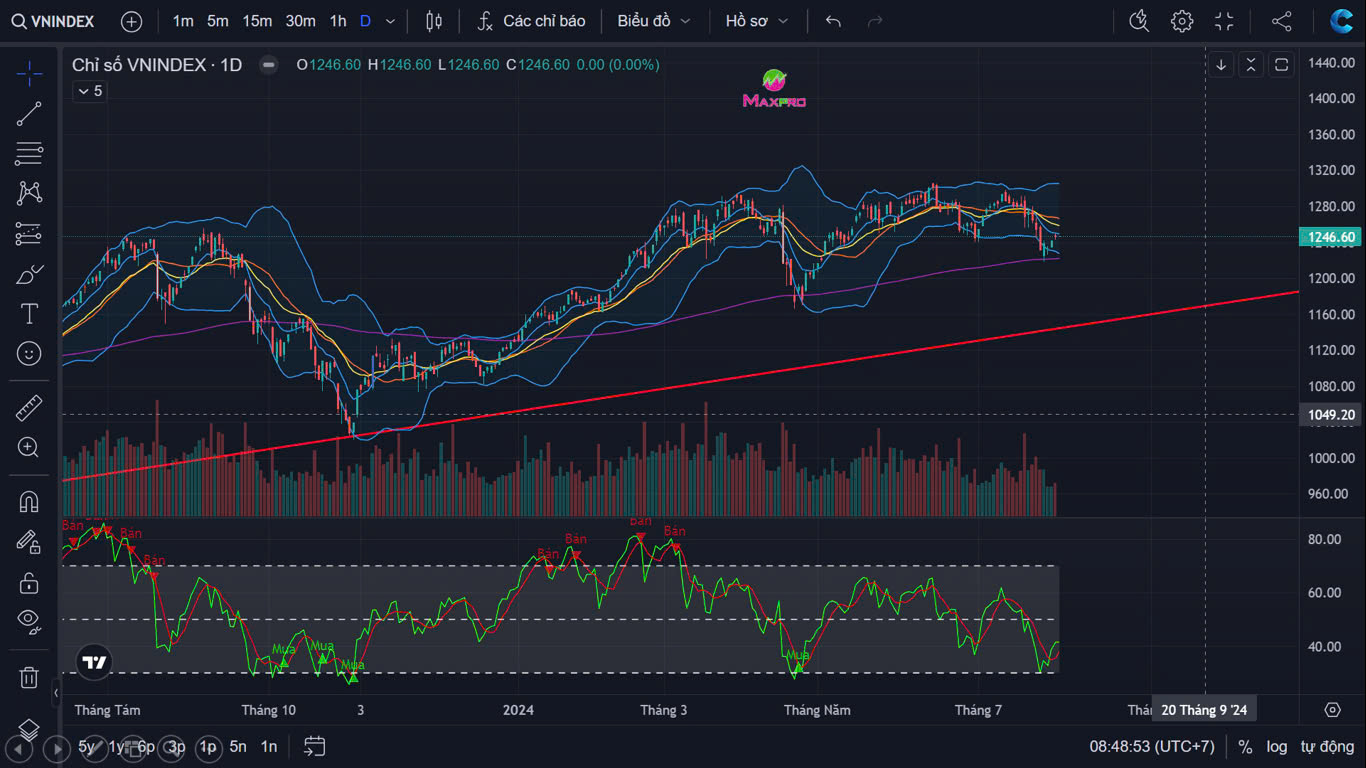Open candlestick chart style selector
The width and height of the screenshot is (1366, 768).
[x=433, y=21]
